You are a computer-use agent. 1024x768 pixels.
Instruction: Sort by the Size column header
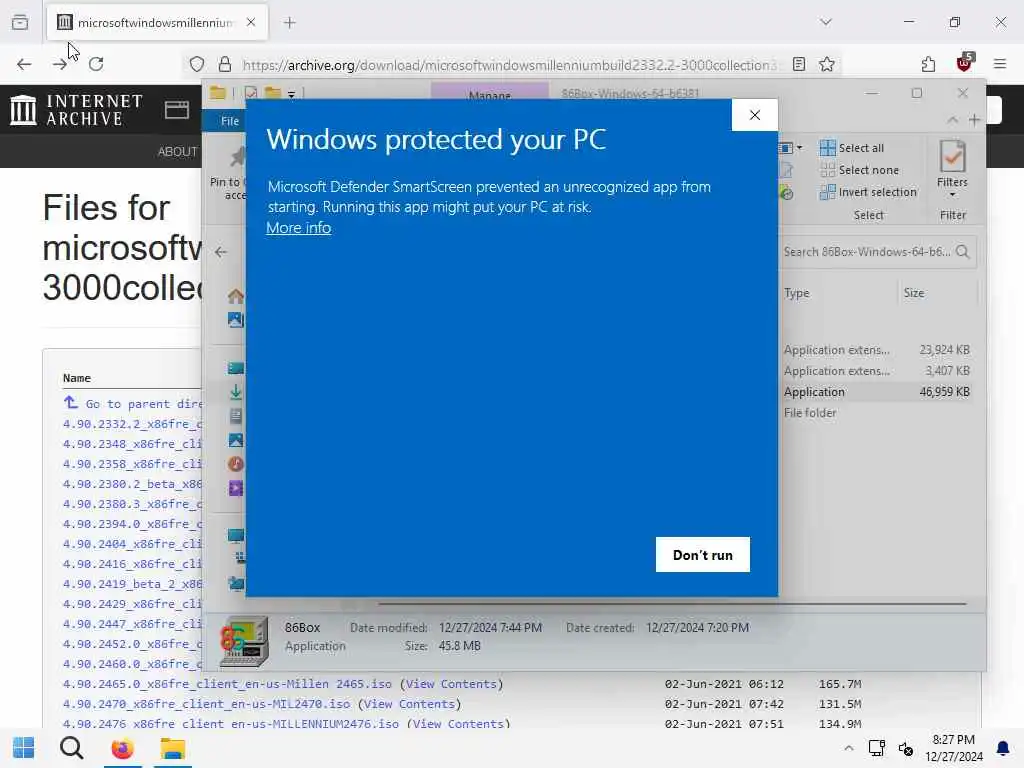click(x=937, y=293)
